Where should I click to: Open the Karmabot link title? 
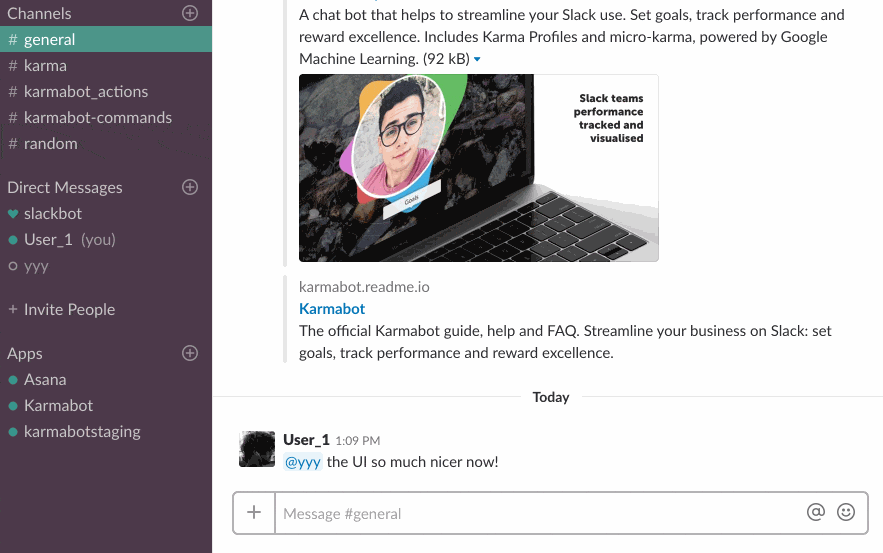click(332, 309)
